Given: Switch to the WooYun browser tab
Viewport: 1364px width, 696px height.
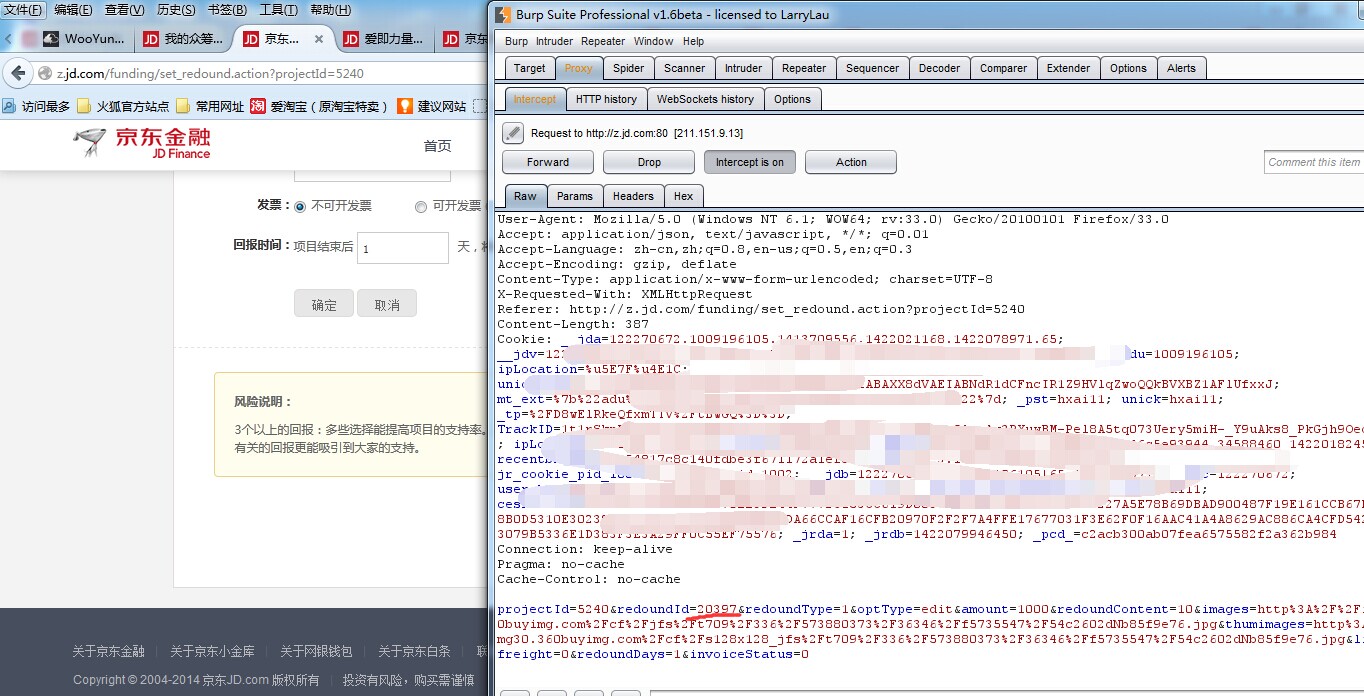Looking at the screenshot, I should click(x=84, y=40).
